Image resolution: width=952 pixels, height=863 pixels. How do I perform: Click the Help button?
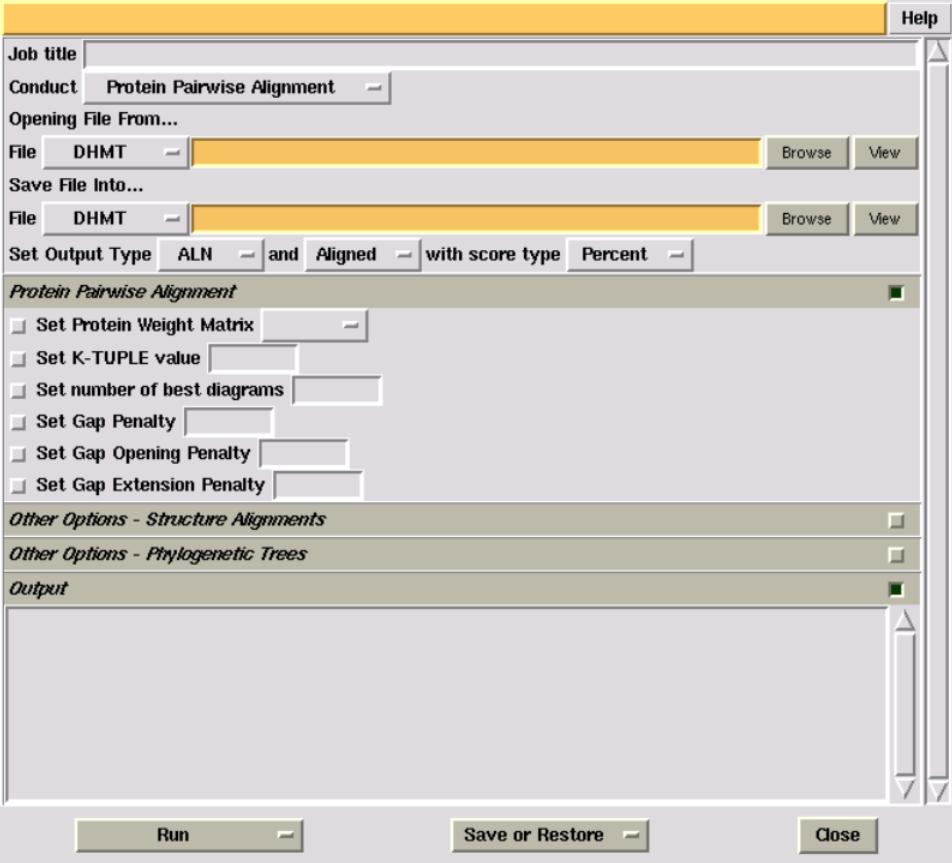click(919, 18)
